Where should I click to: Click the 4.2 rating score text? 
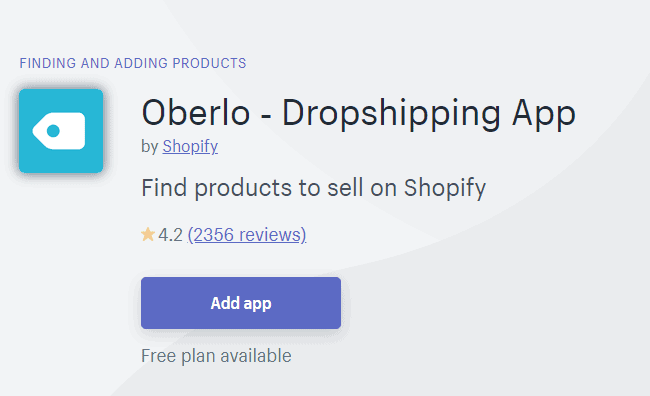point(170,235)
